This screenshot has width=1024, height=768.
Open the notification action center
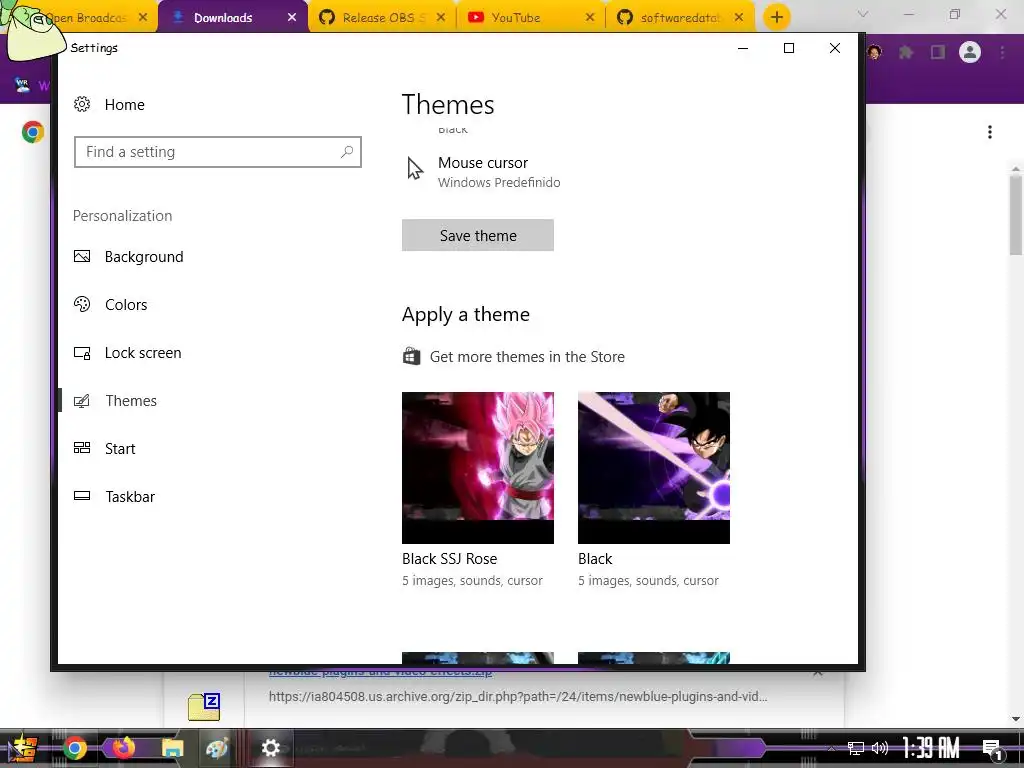pos(992,749)
